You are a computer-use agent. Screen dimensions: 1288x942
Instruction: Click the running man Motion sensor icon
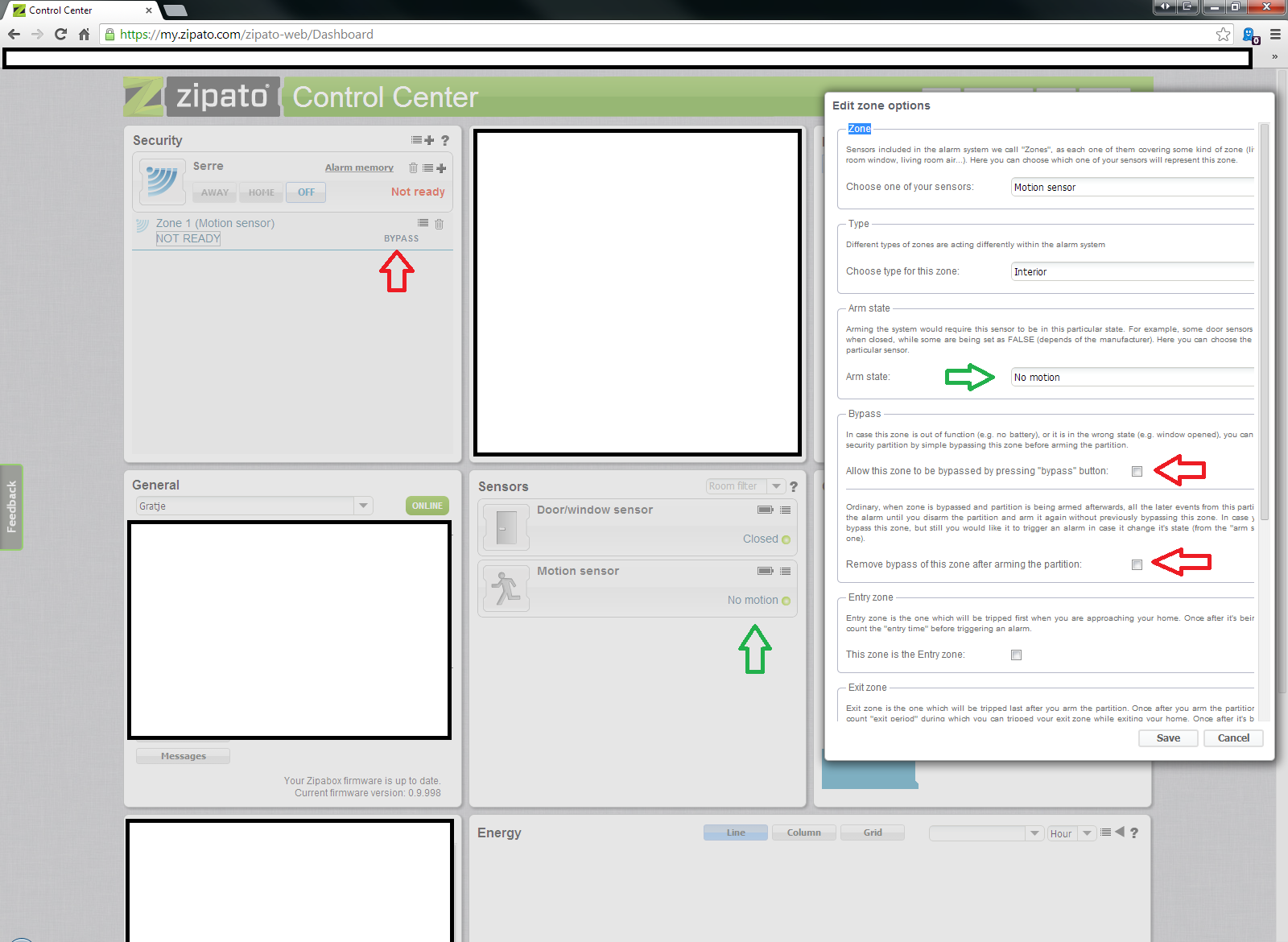coord(506,589)
